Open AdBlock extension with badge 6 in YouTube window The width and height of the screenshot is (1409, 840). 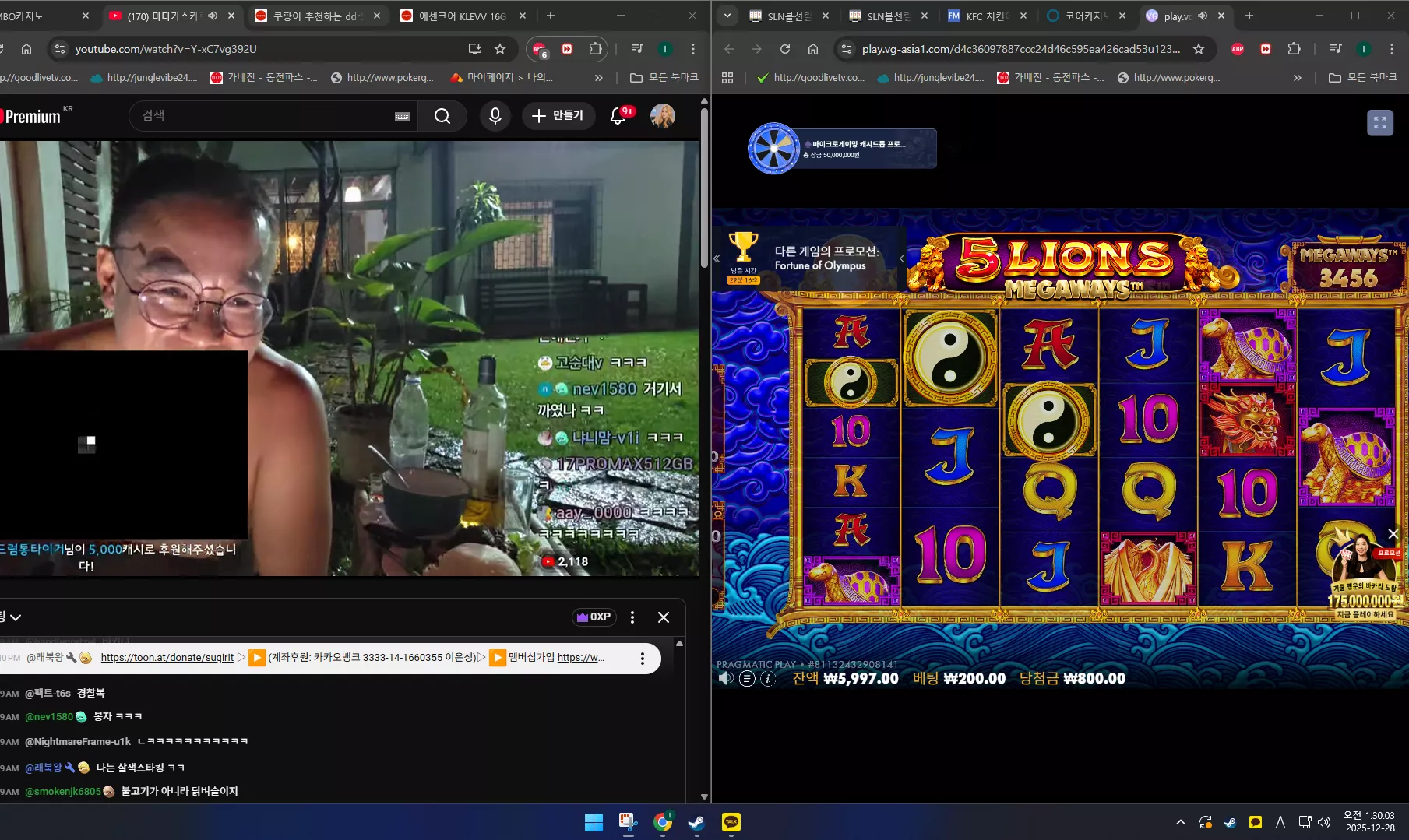(539, 49)
